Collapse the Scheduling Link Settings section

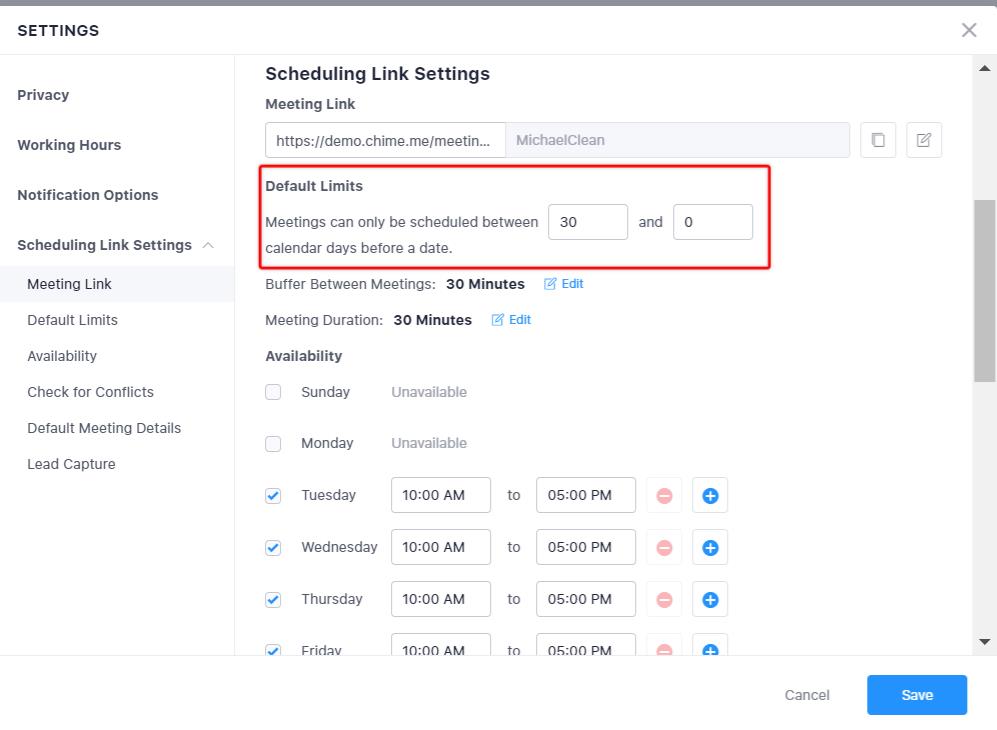coord(208,245)
